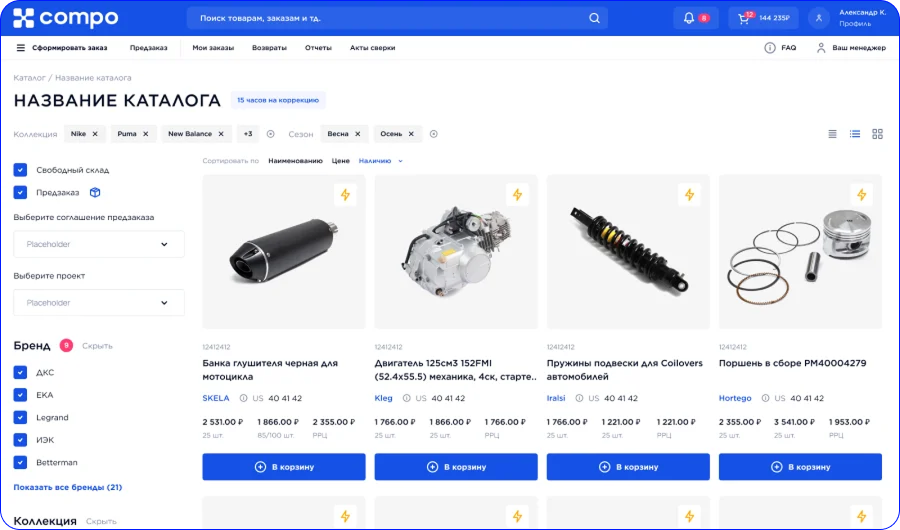
Task: Uncheck the Свободный склад checkbox
Action: pyautogui.click(x=20, y=170)
